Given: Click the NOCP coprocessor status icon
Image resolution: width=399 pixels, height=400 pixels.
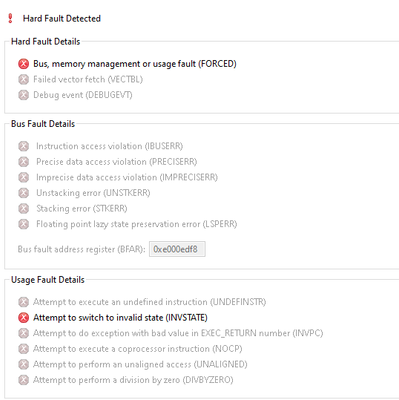Looking at the screenshot, I should tap(23, 349).
